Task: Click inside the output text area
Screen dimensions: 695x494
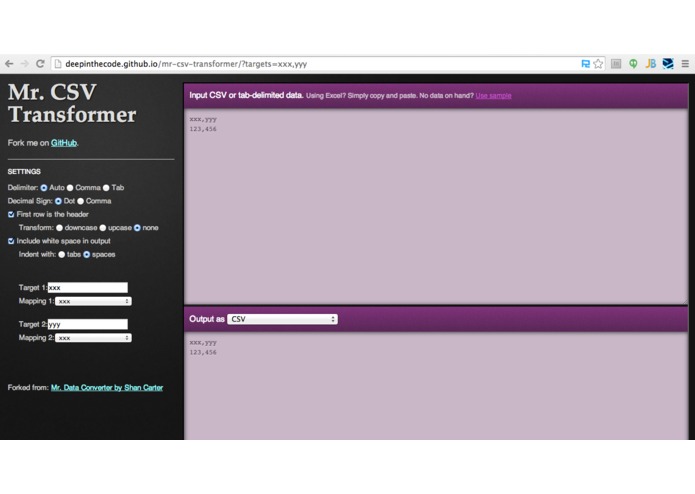Action: pyautogui.click(x=436, y=386)
